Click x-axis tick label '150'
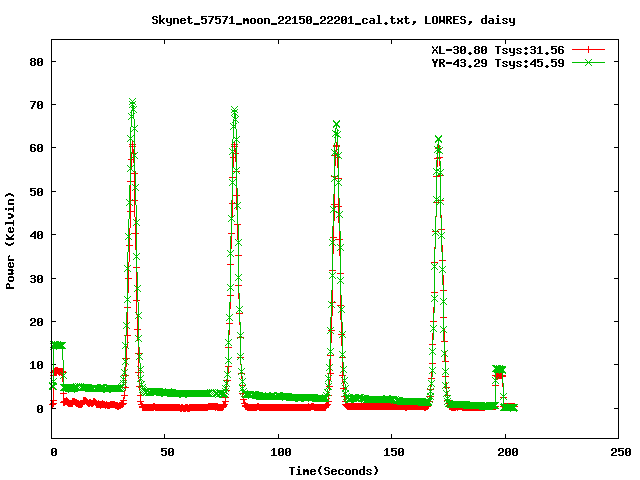640x480 pixels. coord(393,452)
